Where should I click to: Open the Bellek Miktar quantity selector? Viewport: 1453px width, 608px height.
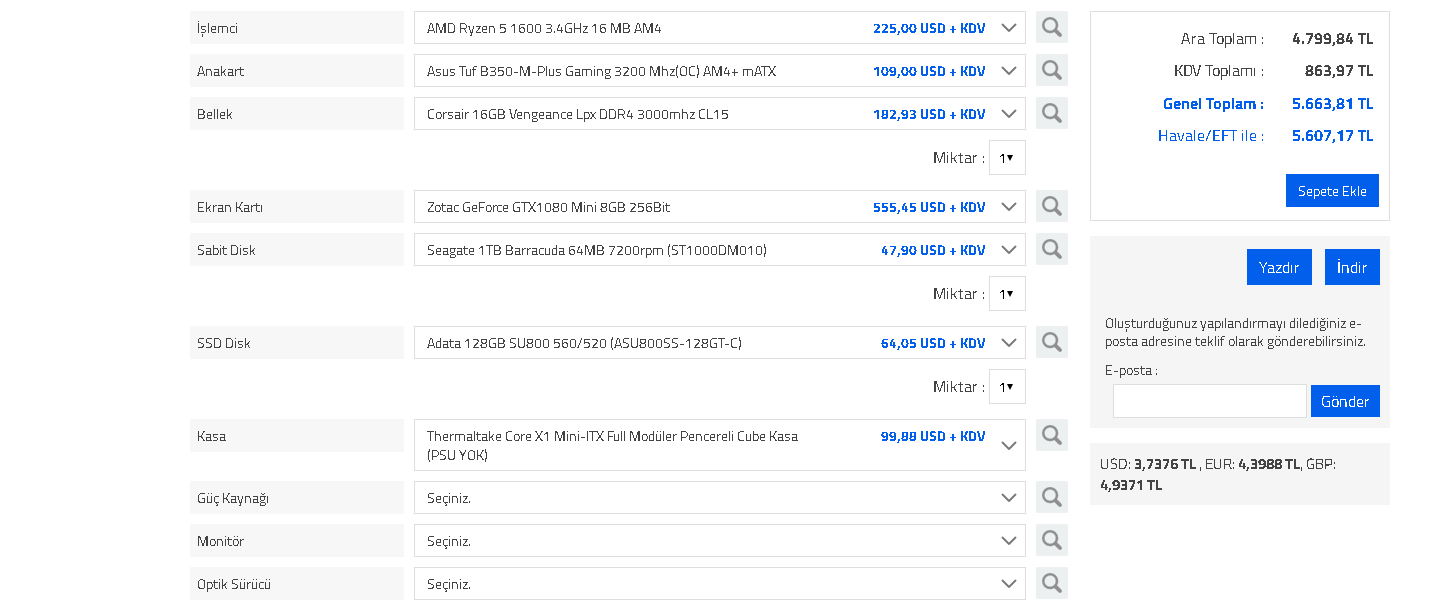1007,158
